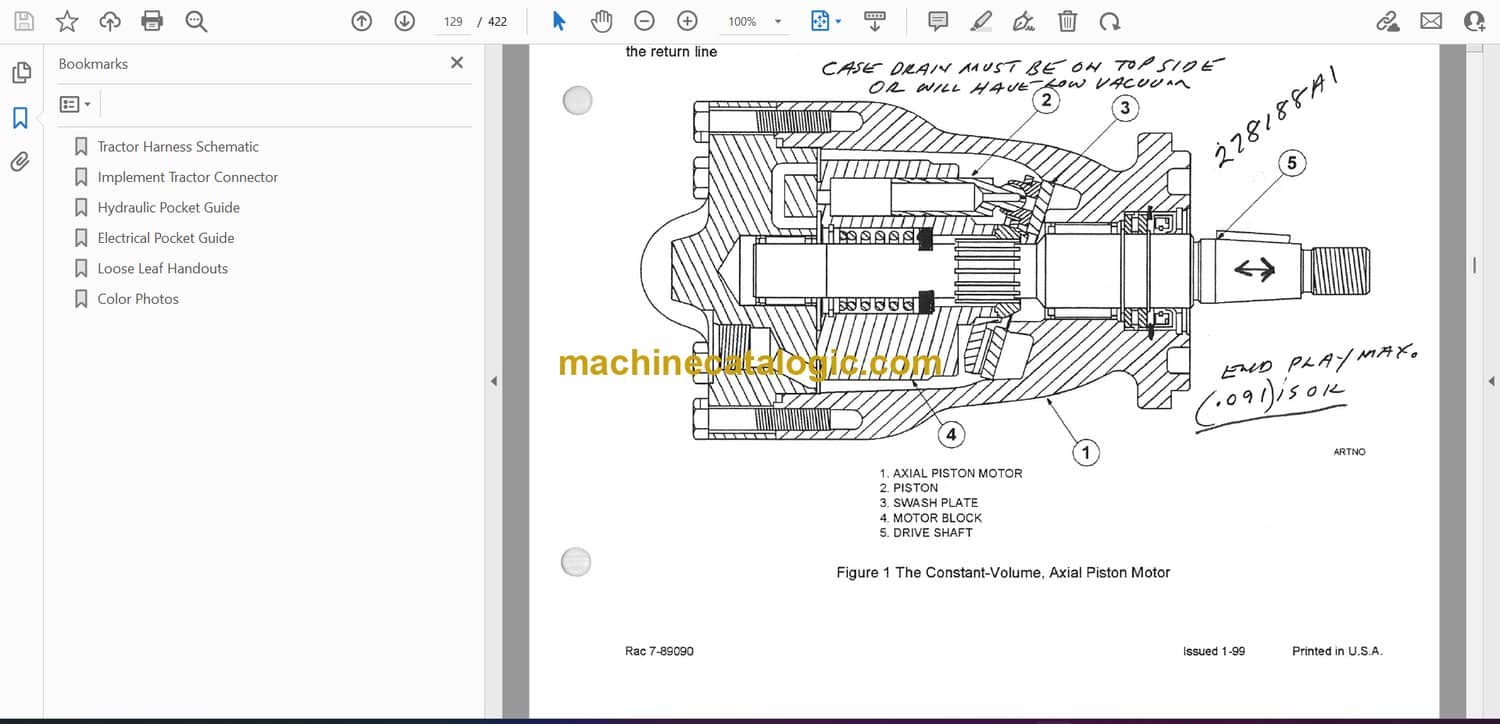Image resolution: width=1500 pixels, height=724 pixels.
Task: Toggle the Attachments paperclip panel
Action: [20, 162]
